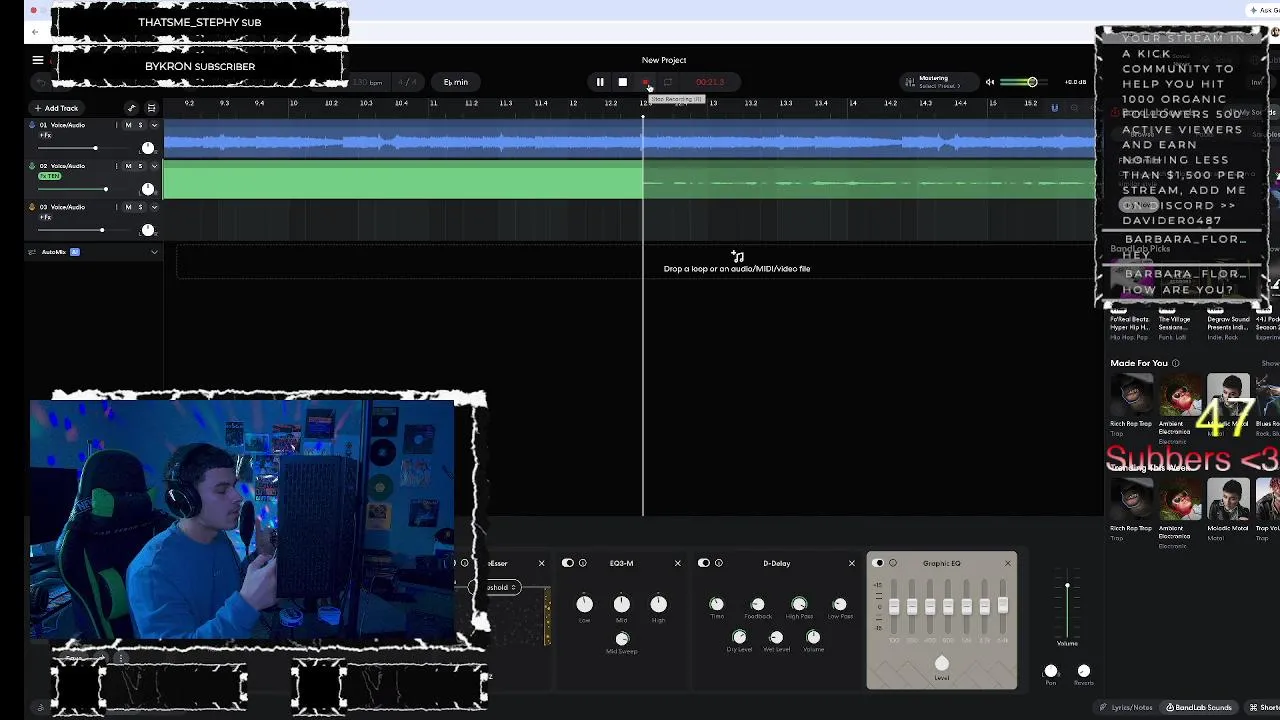Click the Made For You info icon
Viewport: 1280px width, 720px height.
(x=1175, y=363)
